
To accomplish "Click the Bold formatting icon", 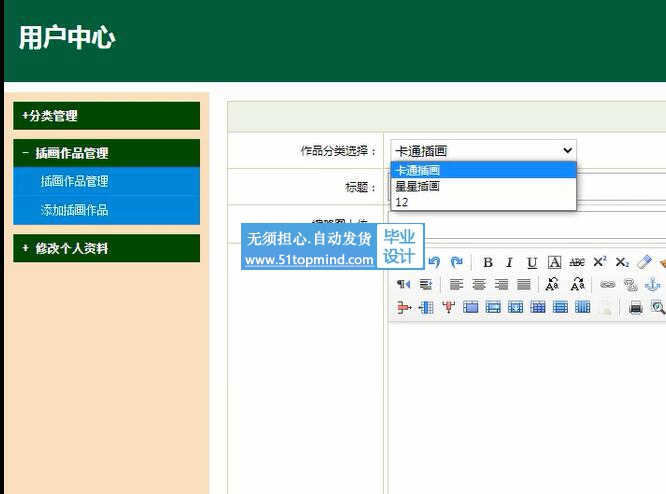I will (488, 262).
